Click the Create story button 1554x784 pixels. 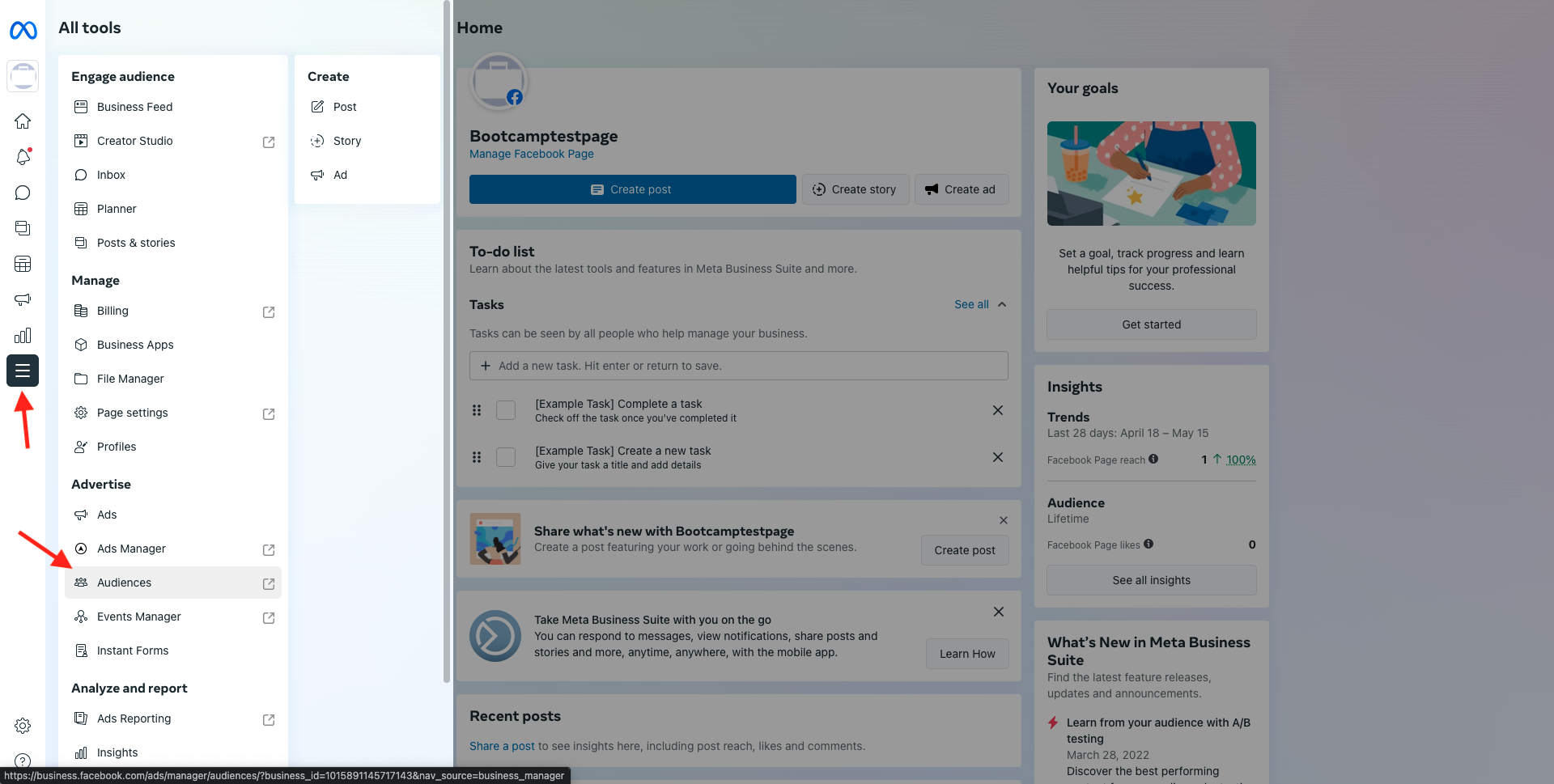pos(856,189)
